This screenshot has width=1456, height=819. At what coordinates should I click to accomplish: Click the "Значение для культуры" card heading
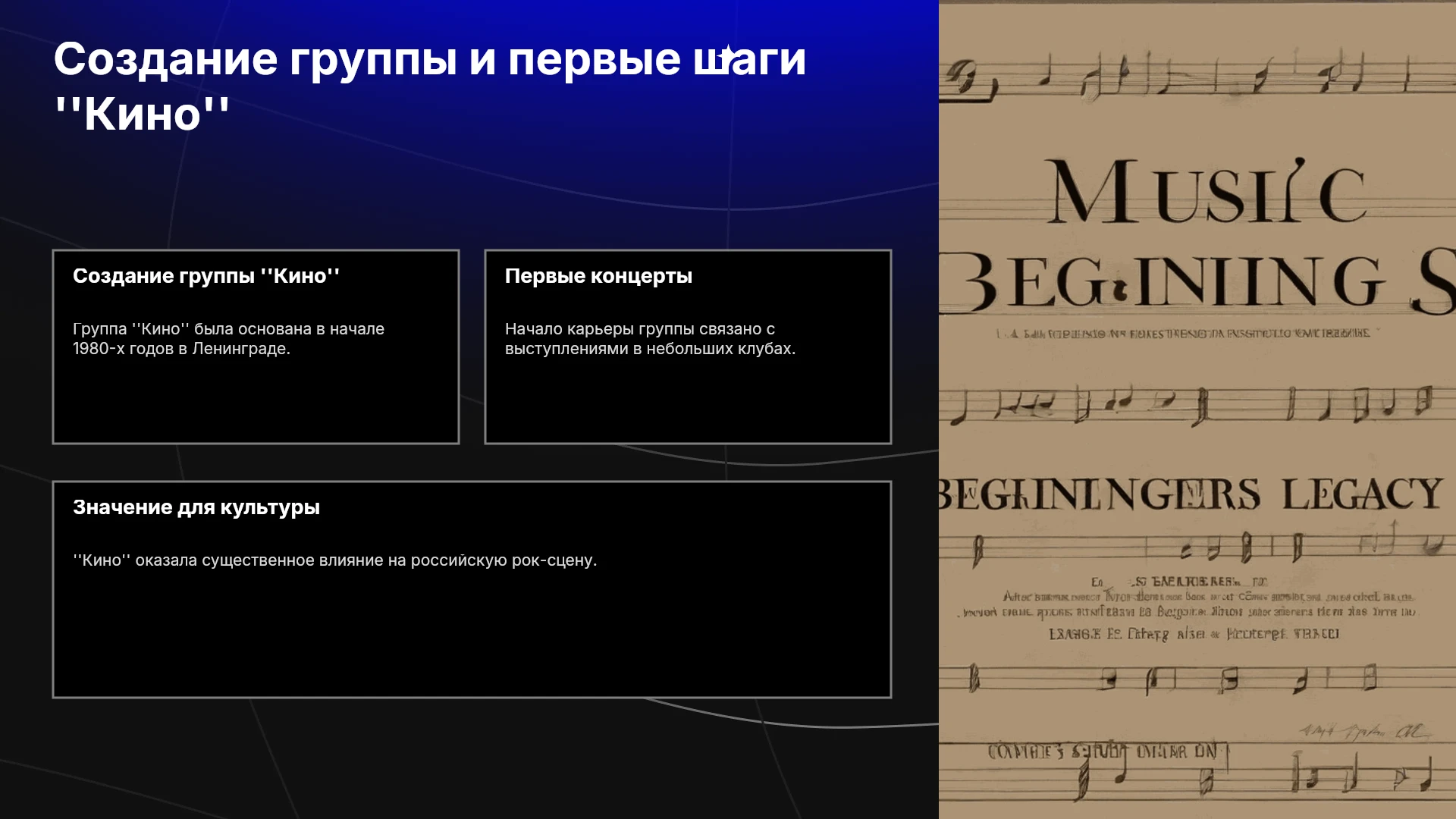[x=196, y=507]
